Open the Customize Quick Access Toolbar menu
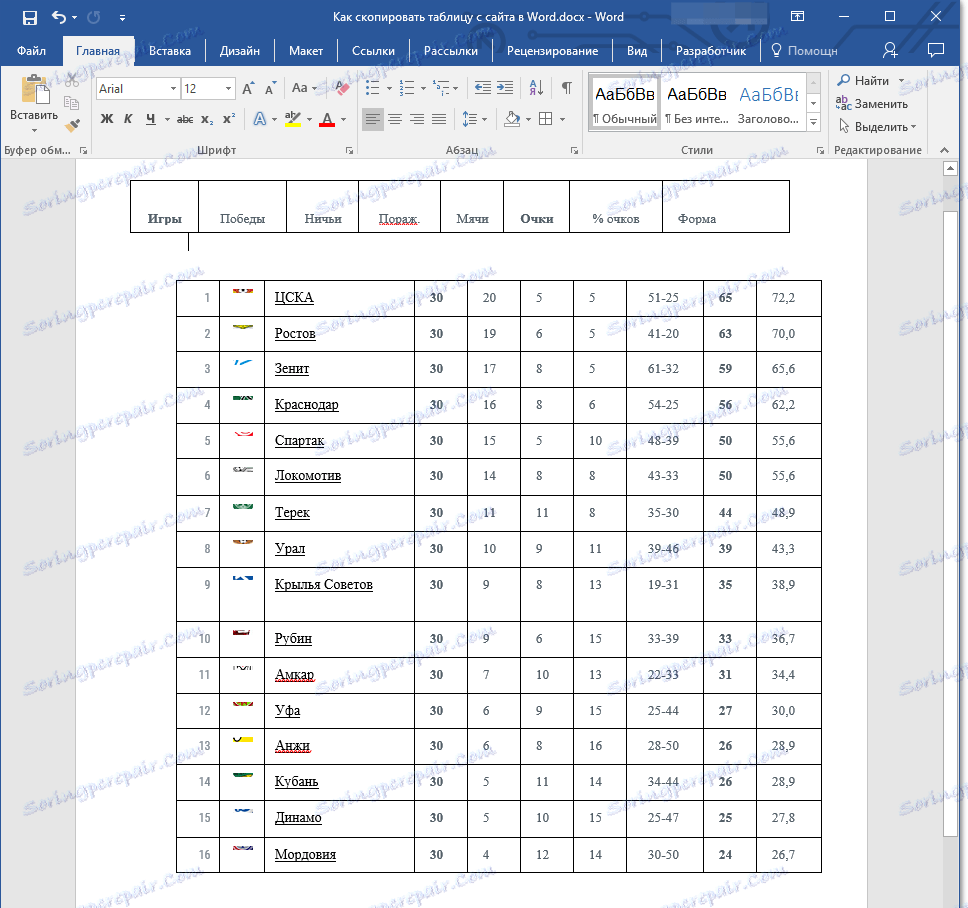This screenshot has height=908, width=968. (x=122, y=18)
